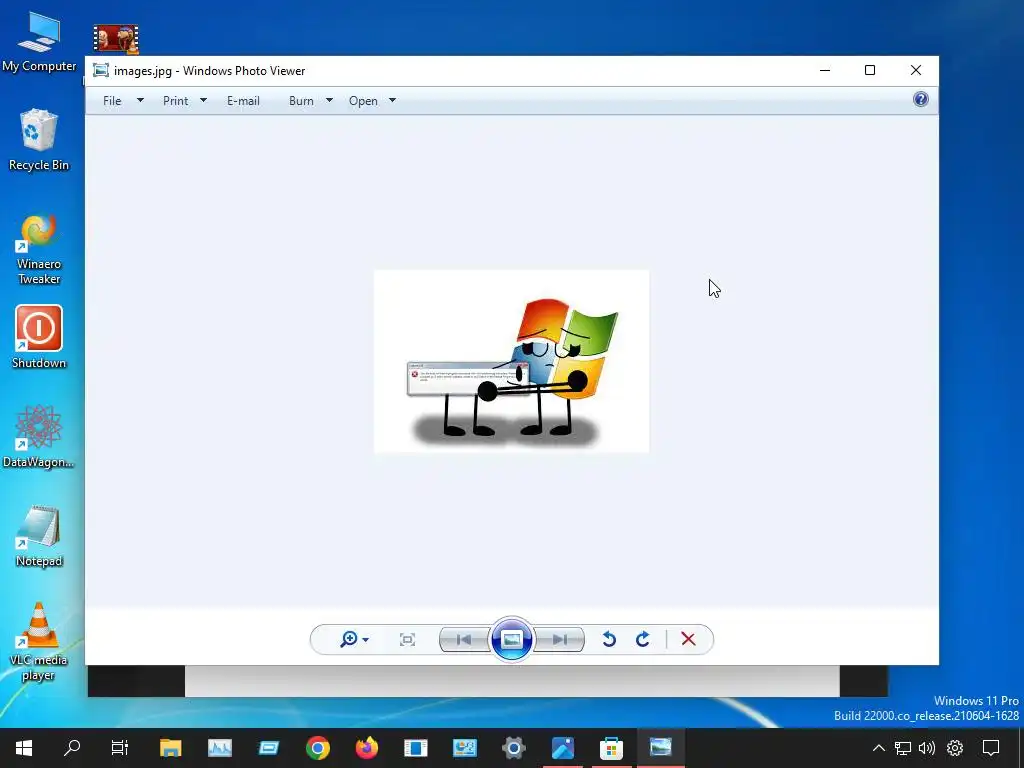Show hidden system tray icons
The height and width of the screenshot is (768, 1024).
click(x=879, y=748)
